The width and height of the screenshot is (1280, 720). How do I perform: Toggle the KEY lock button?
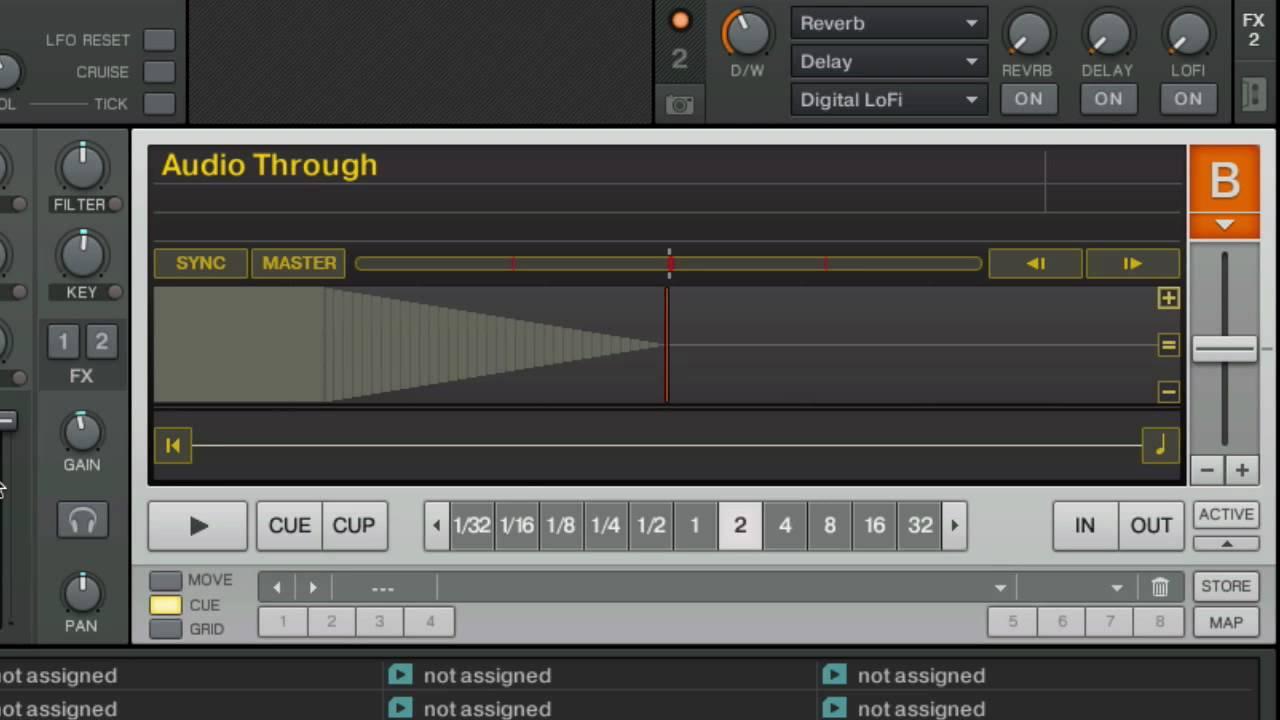pyautogui.click(x=116, y=292)
